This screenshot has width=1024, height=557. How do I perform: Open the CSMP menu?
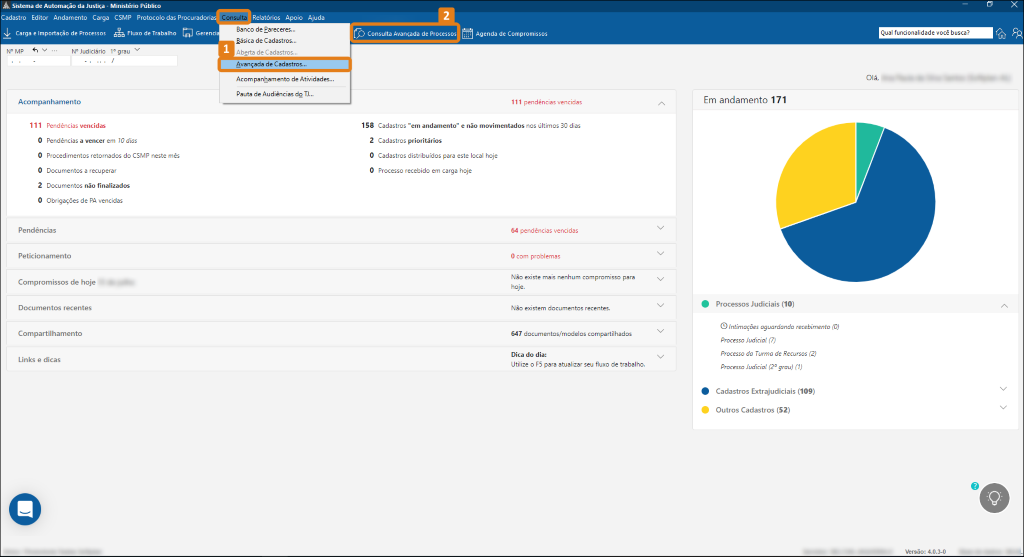coord(123,18)
